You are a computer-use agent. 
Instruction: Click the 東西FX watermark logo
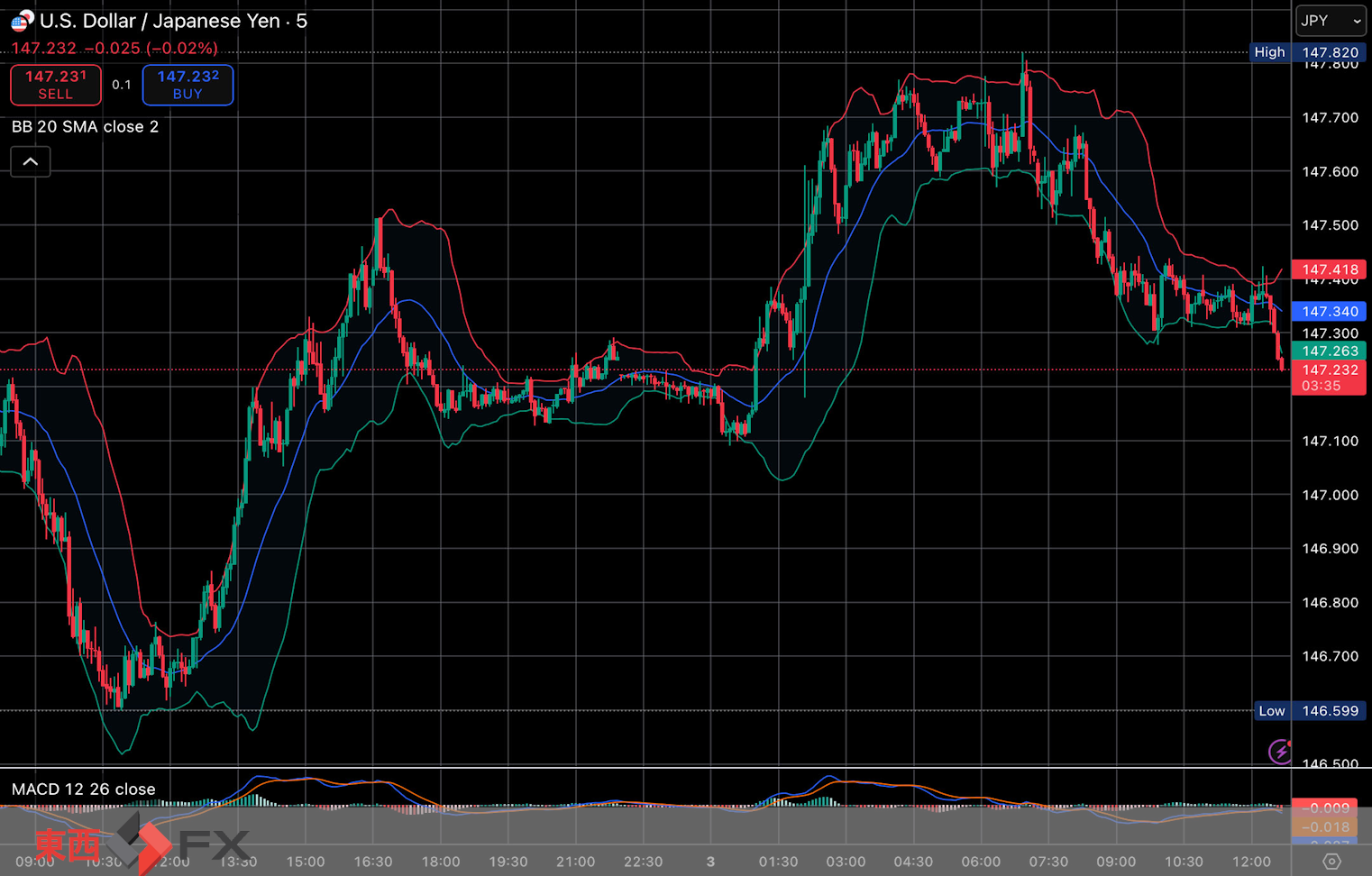(140, 844)
